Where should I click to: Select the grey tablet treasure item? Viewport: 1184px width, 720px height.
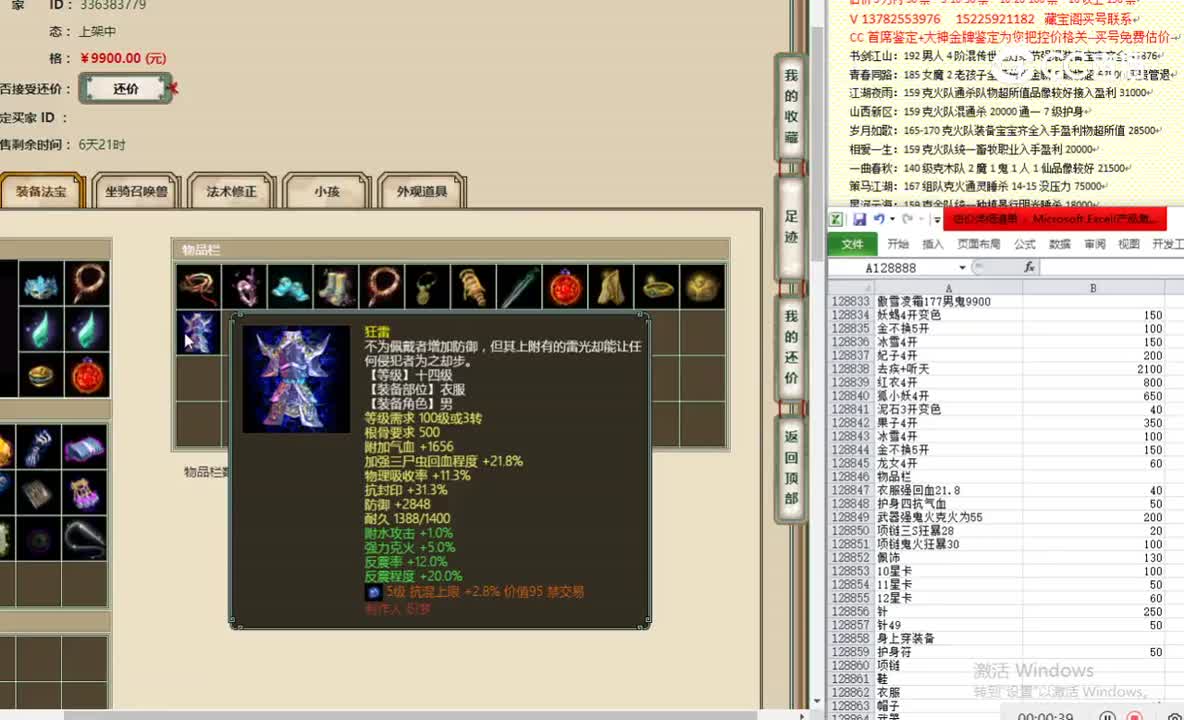39,493
